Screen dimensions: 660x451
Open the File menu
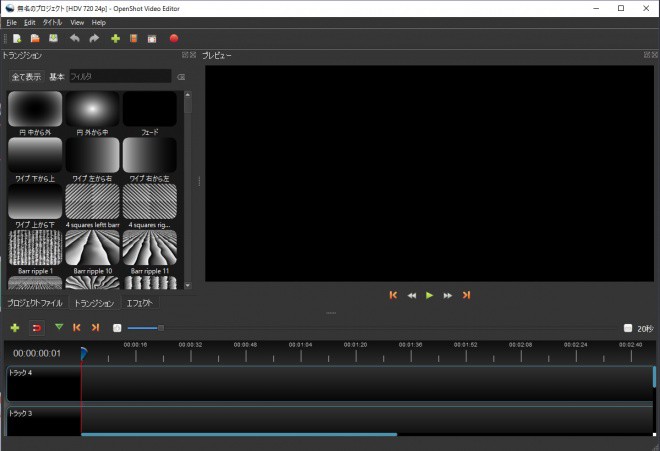pos(11,23)
